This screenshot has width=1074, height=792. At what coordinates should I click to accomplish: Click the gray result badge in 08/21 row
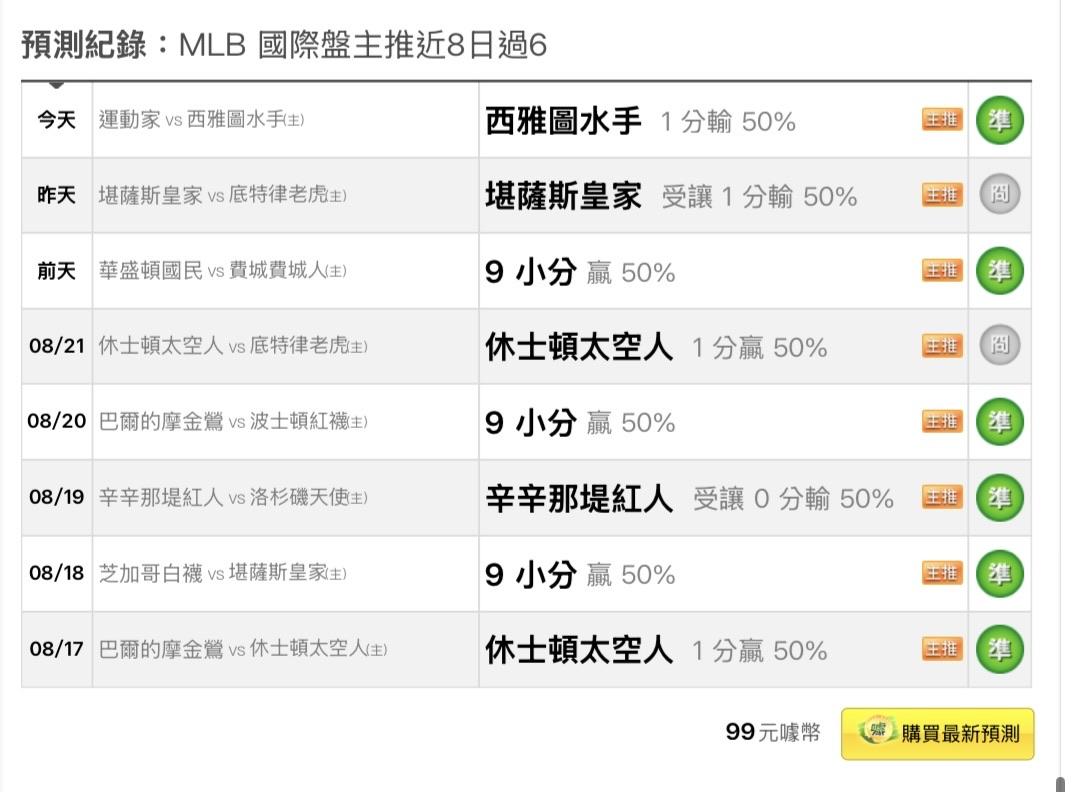999,345
